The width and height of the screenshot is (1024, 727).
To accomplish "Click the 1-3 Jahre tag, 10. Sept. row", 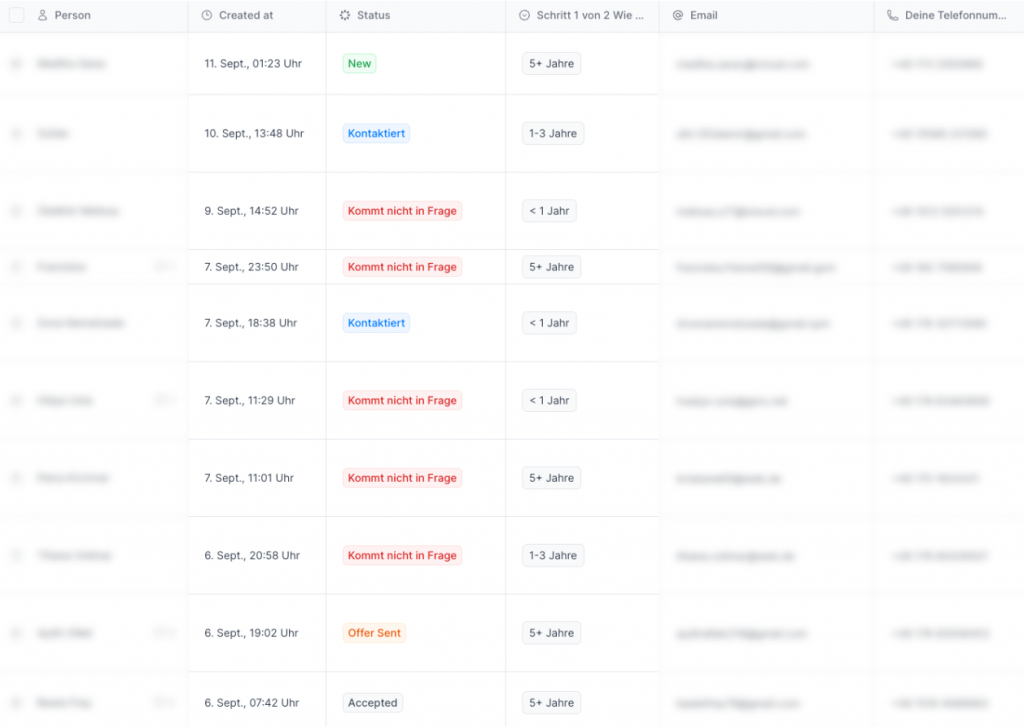I will point(553,134).
